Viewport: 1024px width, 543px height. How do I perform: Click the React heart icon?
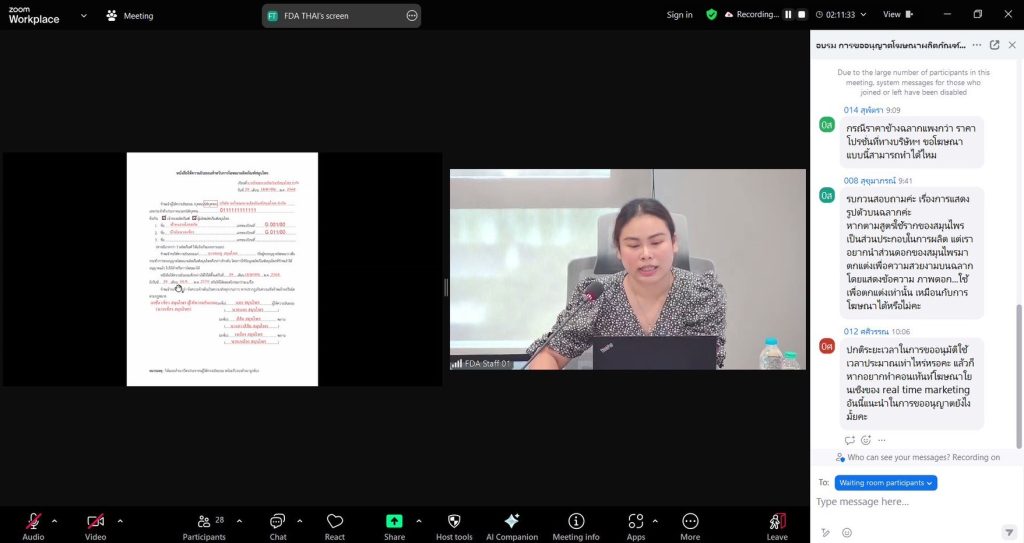[335, 521]
